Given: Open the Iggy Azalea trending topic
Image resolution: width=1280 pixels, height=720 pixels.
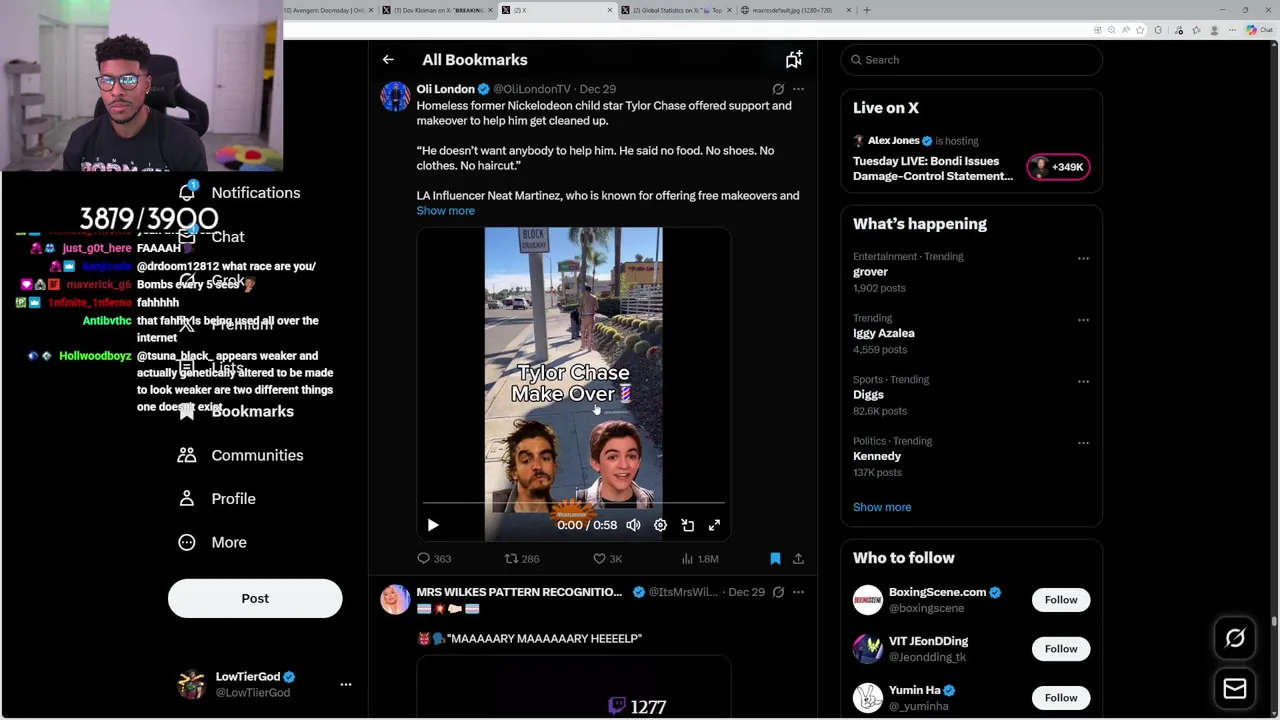Looking at the screenshot, I should [884, 333].
